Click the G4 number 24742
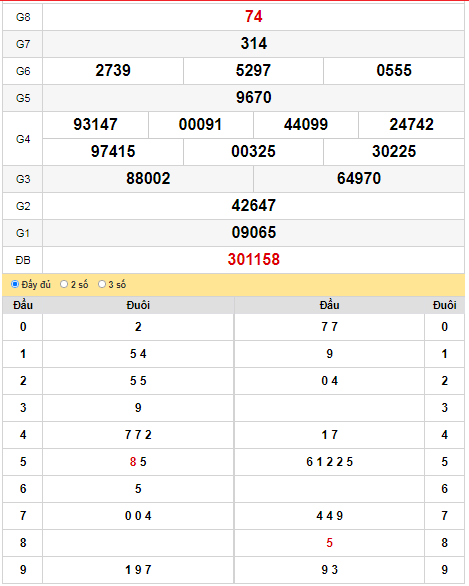 pos(411,124)
